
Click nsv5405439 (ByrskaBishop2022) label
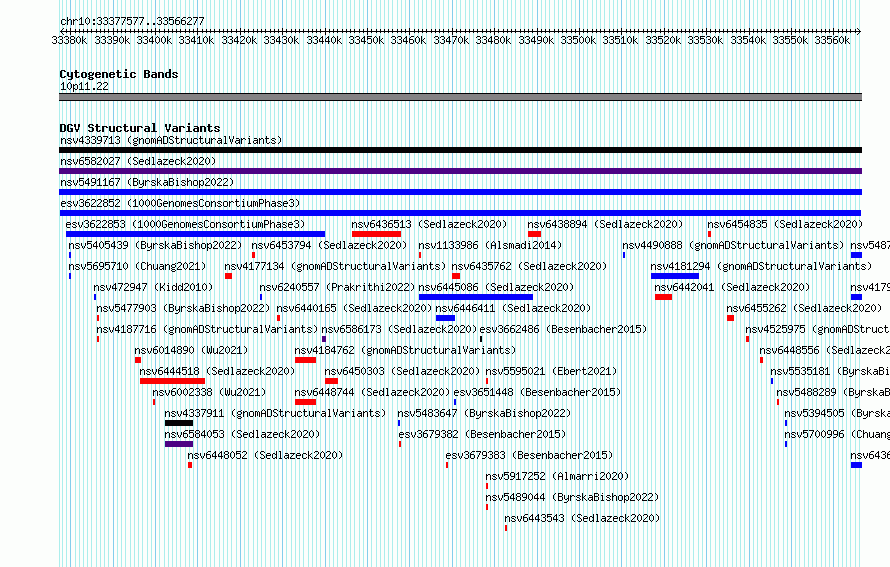pyautogui.click(x=156, y=245)
